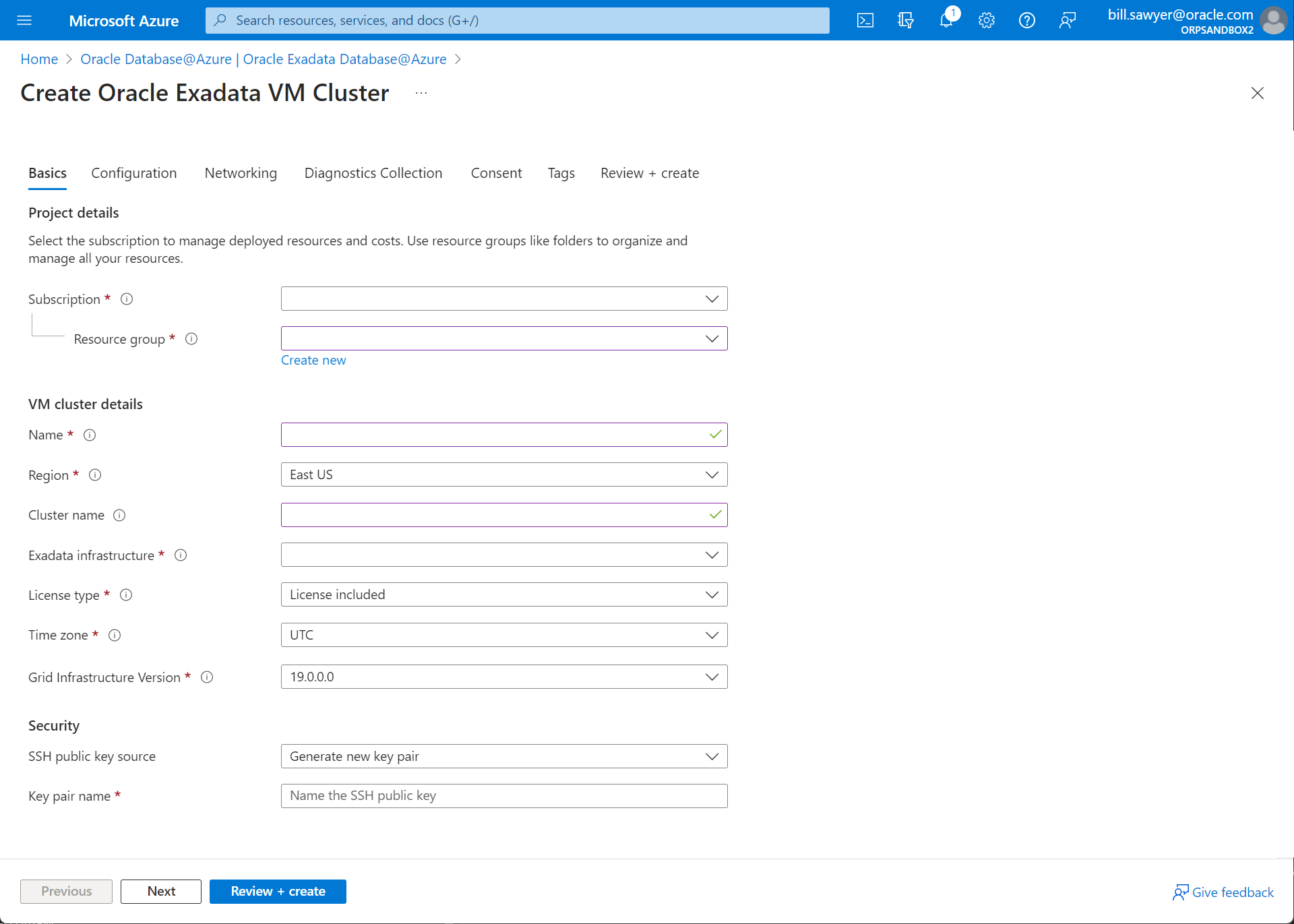Click the info tooltip beside Subscription
Viewport: 1294px width, 924px height.
[127, 299]
